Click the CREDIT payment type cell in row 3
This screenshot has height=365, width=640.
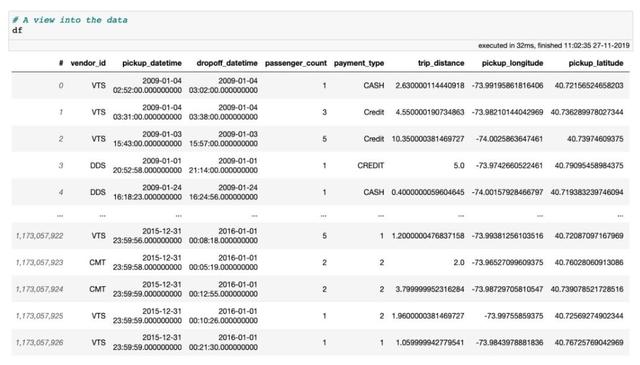pyautogui.click(x=371, y=165)
